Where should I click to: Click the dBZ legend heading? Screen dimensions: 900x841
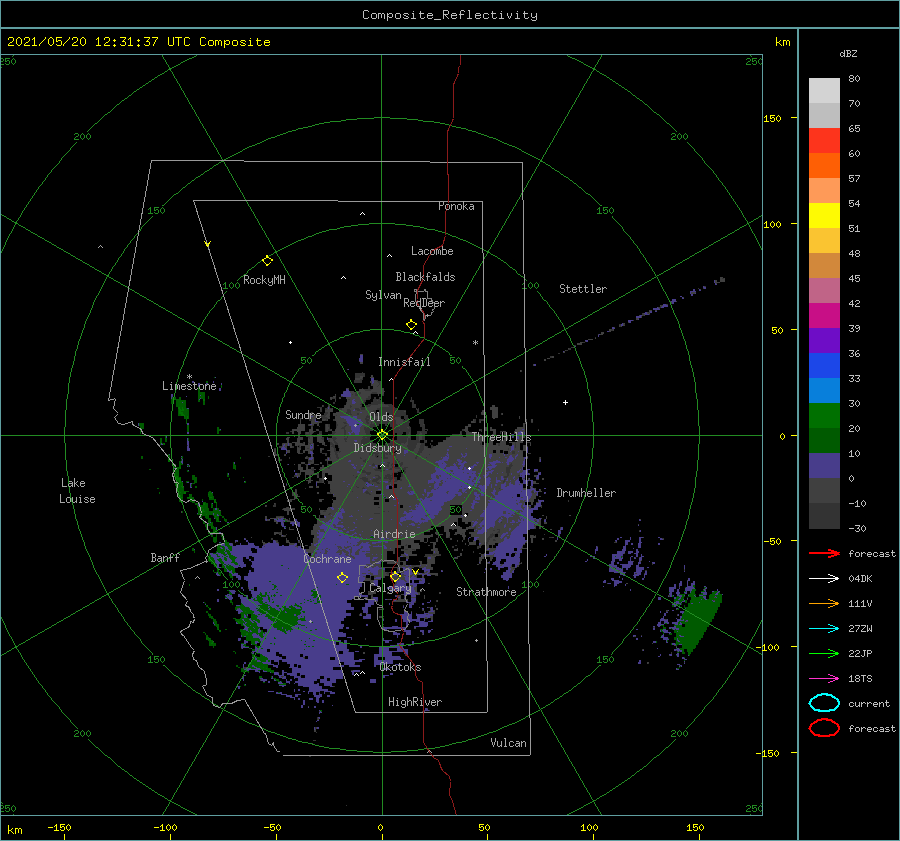848,53
